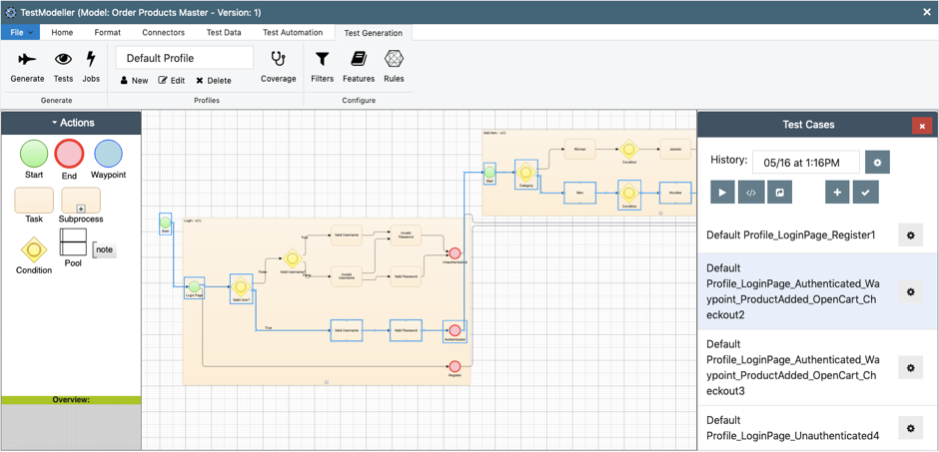Click the play run button in Test Cases
This screenshot has width=939, height=452.
tap(723, 192)
